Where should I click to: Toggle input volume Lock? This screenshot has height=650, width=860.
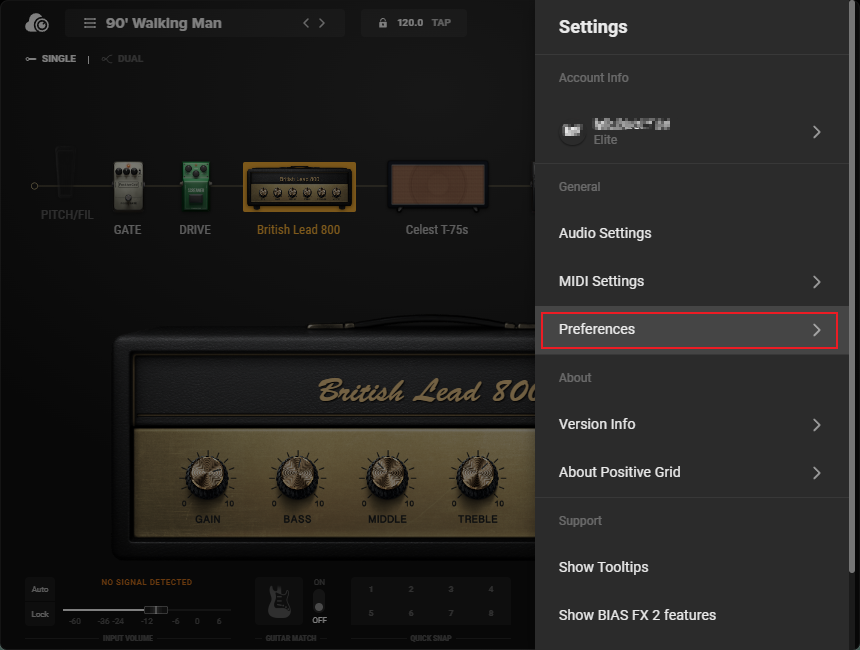click(x=40, y=614)
